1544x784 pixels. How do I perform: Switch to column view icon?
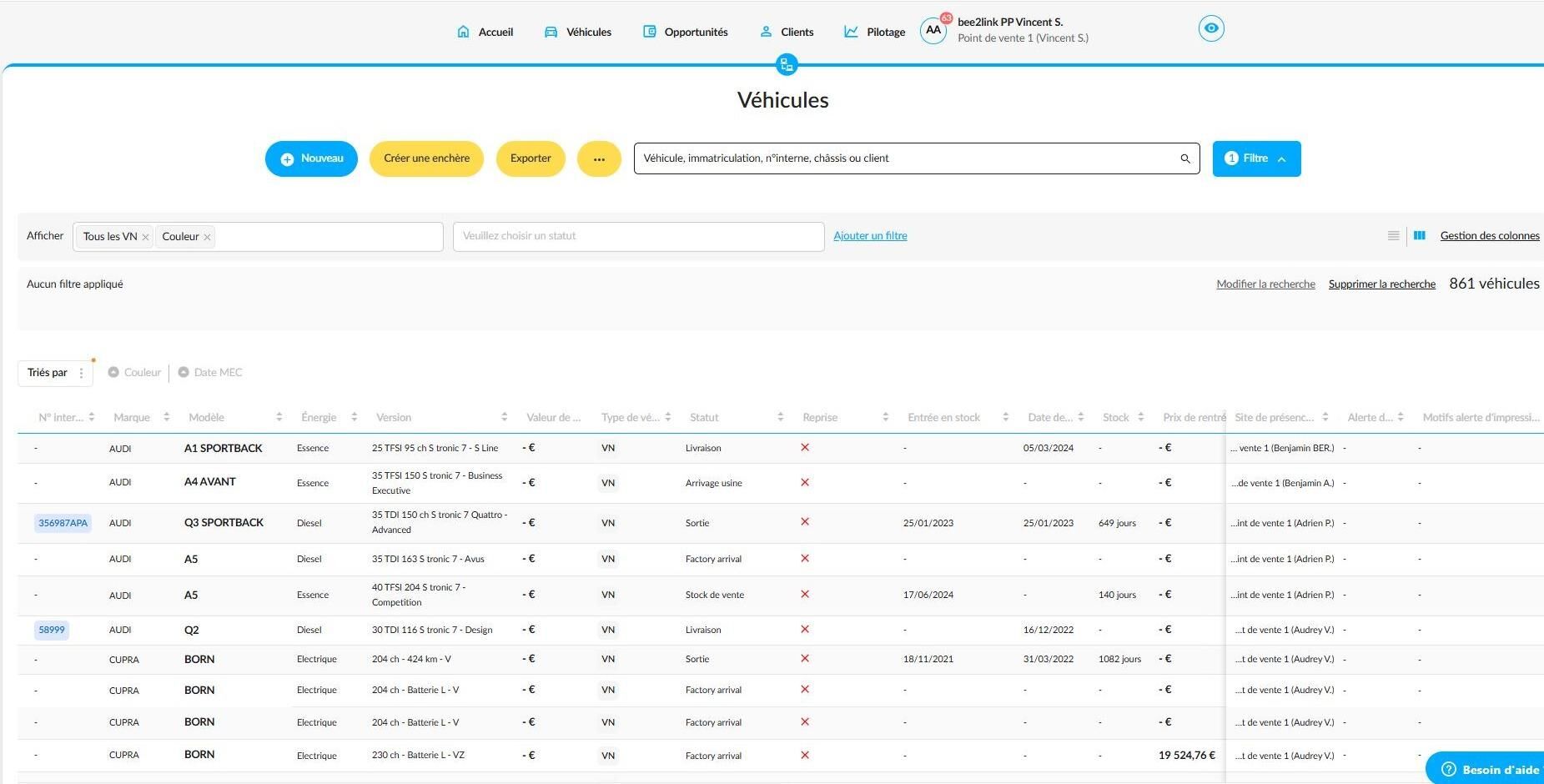[x=1420, y=236]
